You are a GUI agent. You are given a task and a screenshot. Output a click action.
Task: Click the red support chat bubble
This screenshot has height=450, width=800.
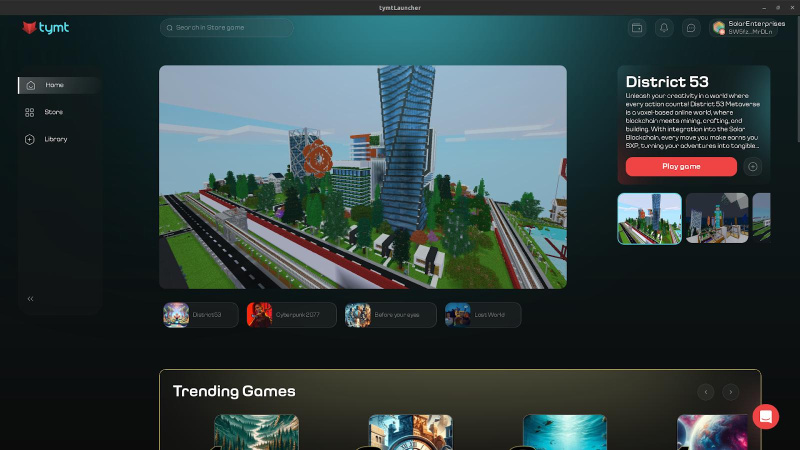(x=766, y=416)
